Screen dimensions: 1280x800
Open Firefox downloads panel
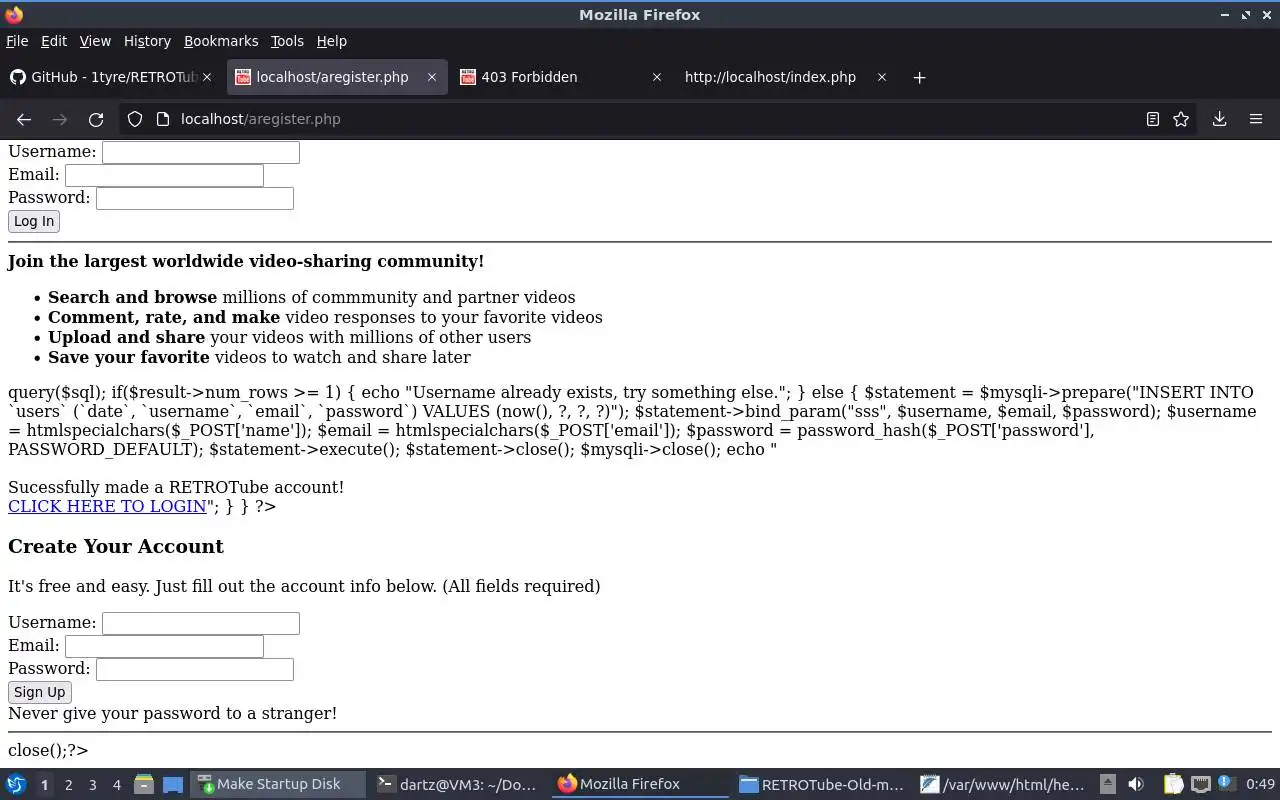click(1219, 119)
